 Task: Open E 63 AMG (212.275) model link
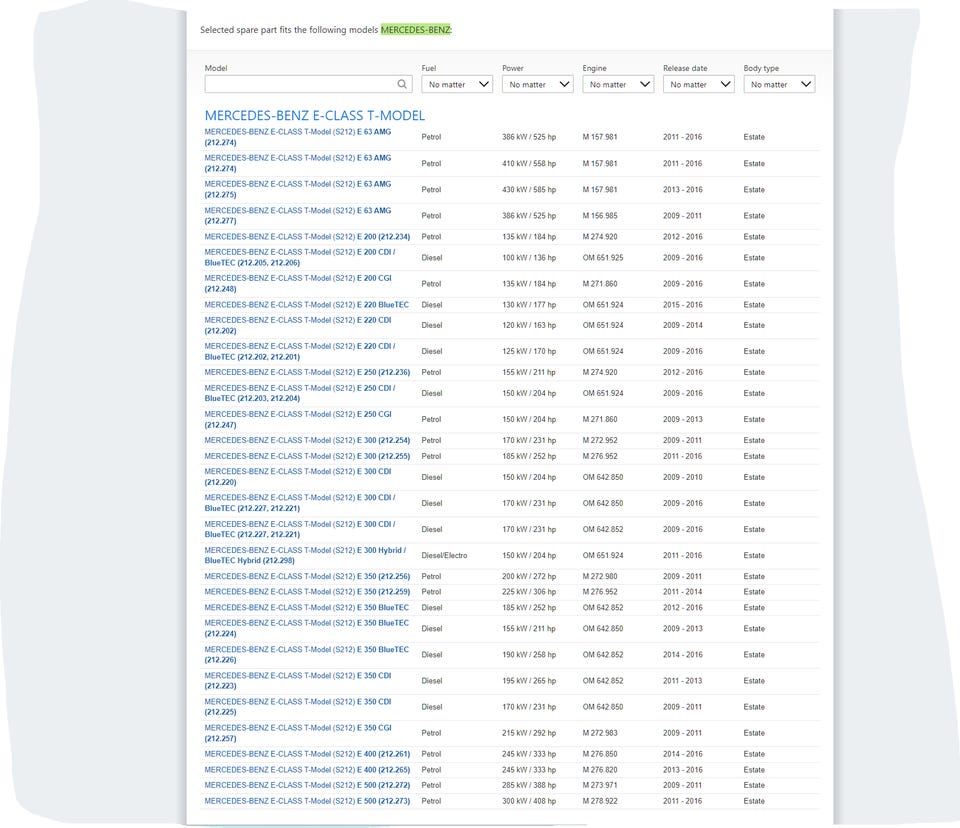point(298,189)
